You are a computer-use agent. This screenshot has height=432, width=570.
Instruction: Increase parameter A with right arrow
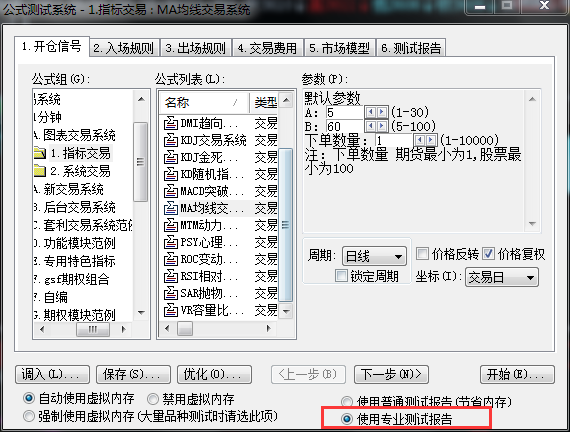tap(381, 112)
